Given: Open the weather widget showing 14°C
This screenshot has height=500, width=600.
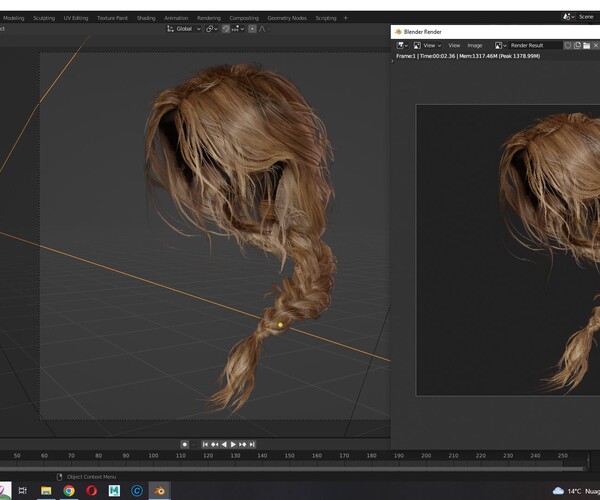Looking at the screenshot, I should [x=576, y=491].
